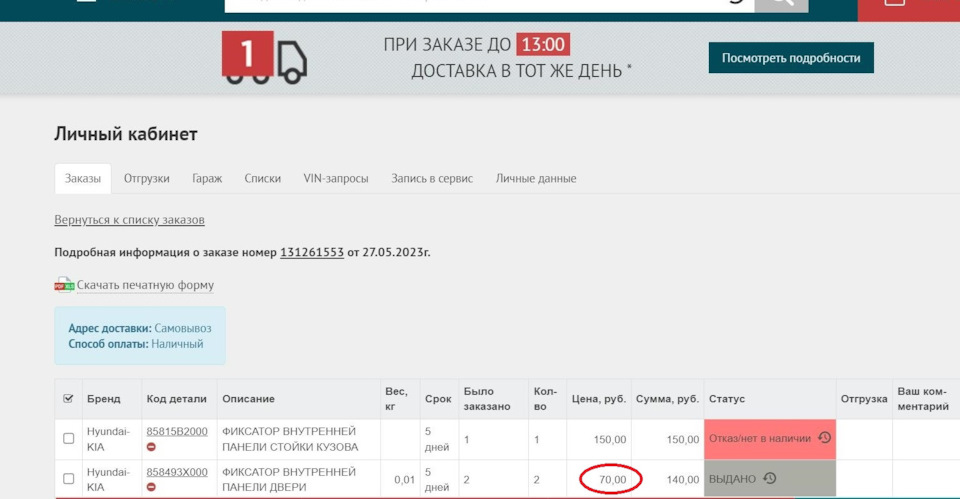The width and height of the screenshot is (960, 499).
Task: Open part code 85815B2000 link
Action: [x=177, y=431]
